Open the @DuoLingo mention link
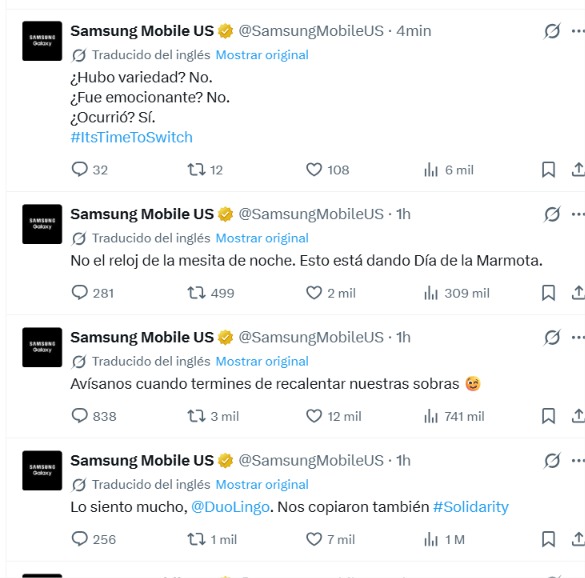This screenshot has width=585, height=578. [x=230, y=507]
